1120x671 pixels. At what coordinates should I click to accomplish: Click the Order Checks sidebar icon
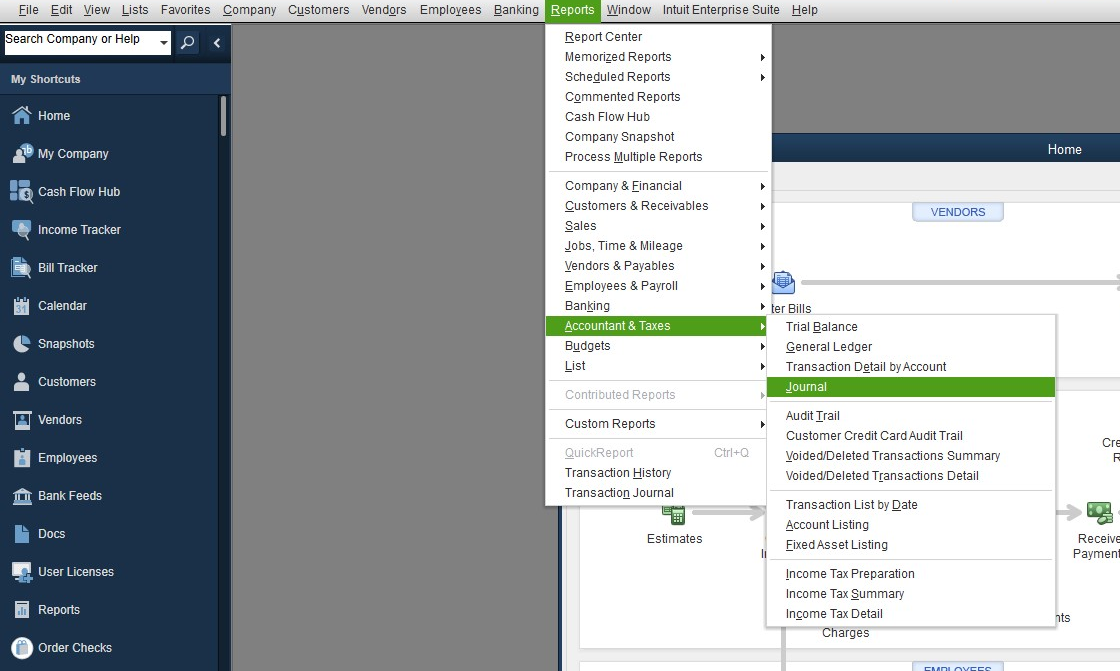point(22,647)
